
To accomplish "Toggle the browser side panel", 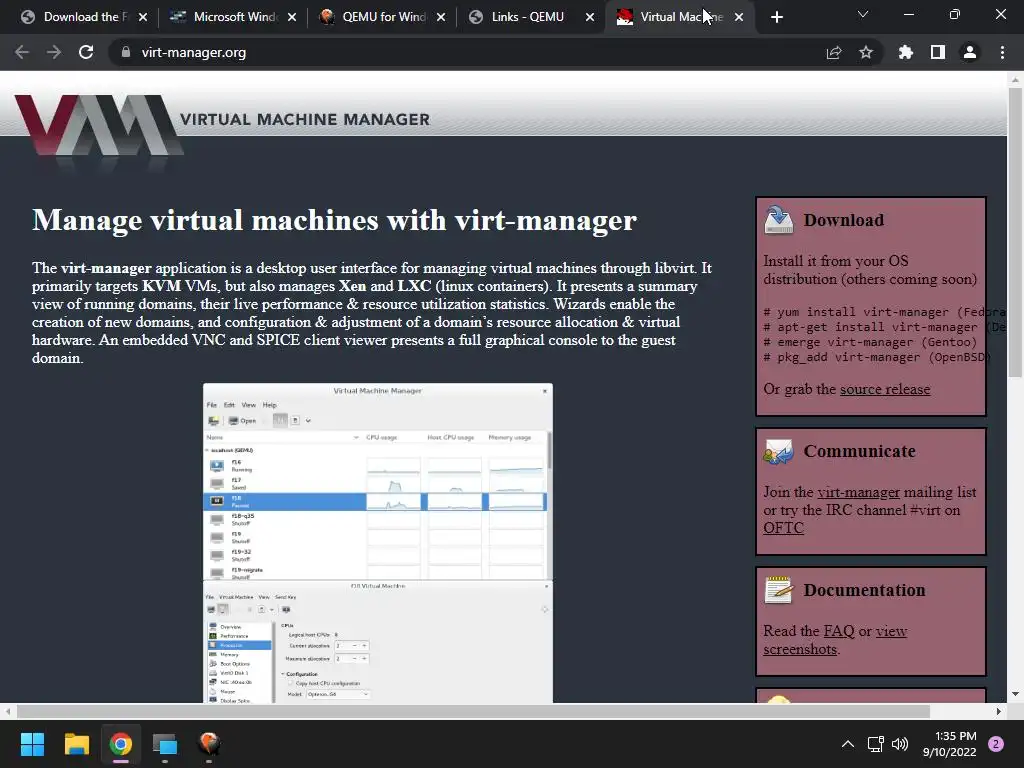I will tap(938, 52).
